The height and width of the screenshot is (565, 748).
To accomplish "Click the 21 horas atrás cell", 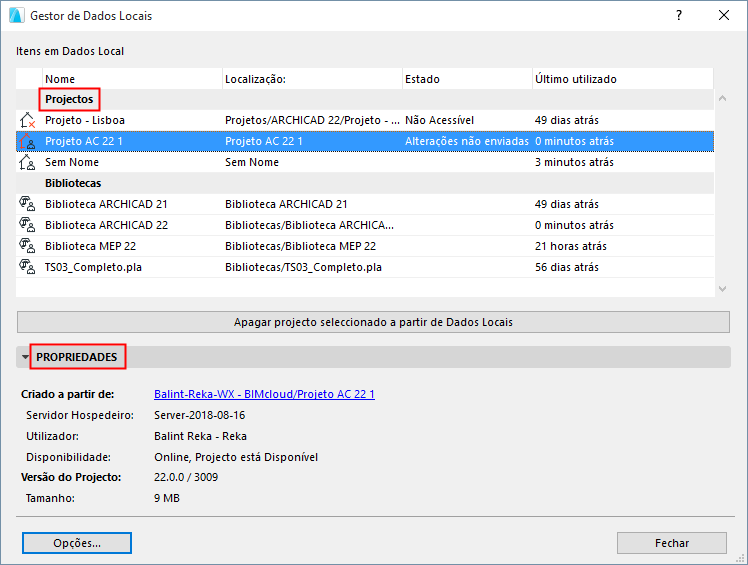I will click(x=571, y=246).
